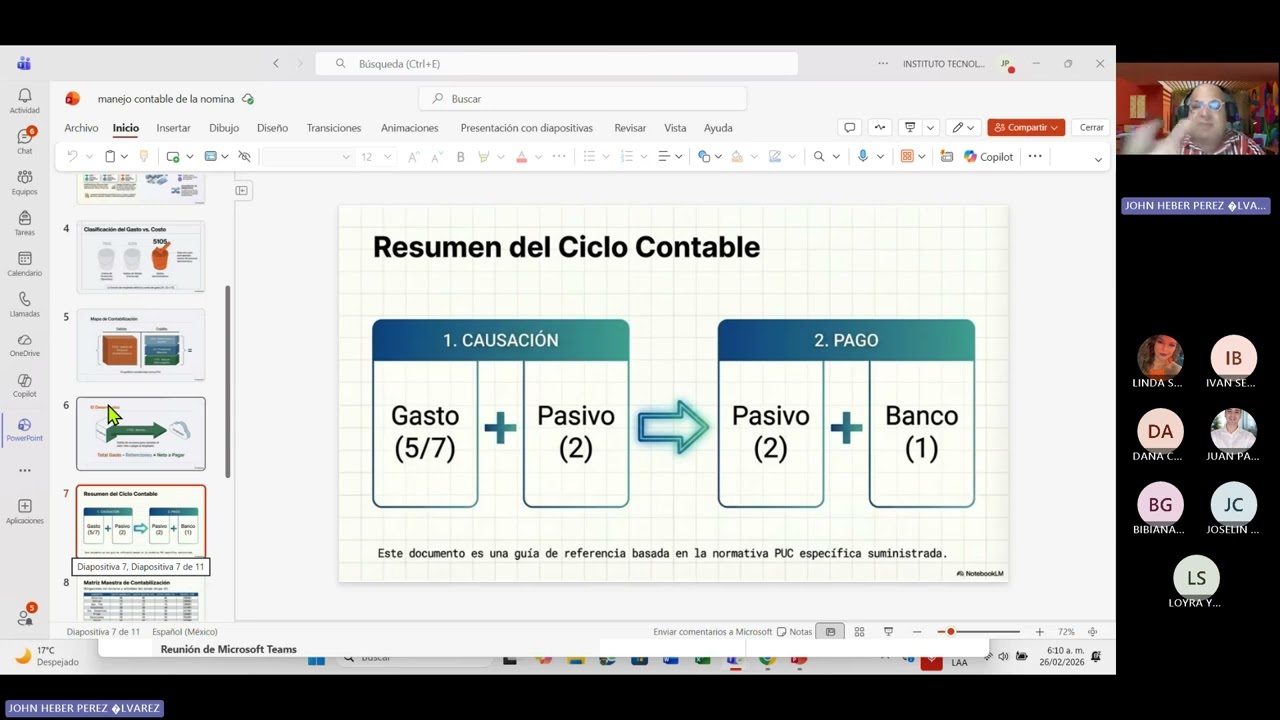Switch to the Insertar tab
The width and height of the screenshot is (1280, 720).
[x=173, y=128]
